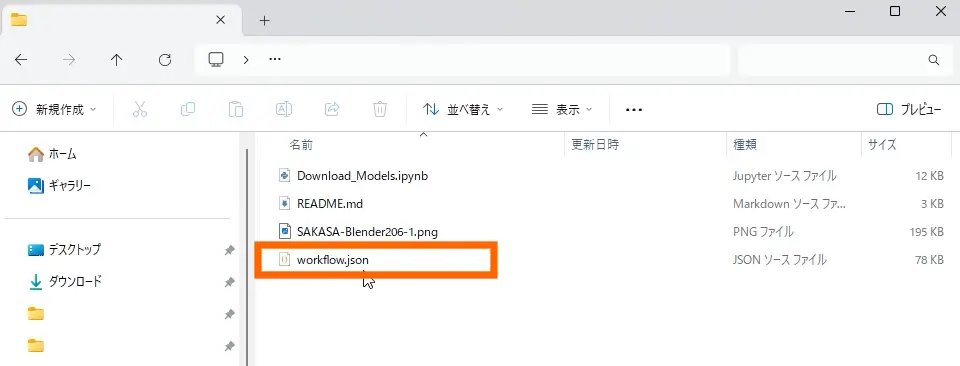Click the PC monitor icon in address bar

216,59
